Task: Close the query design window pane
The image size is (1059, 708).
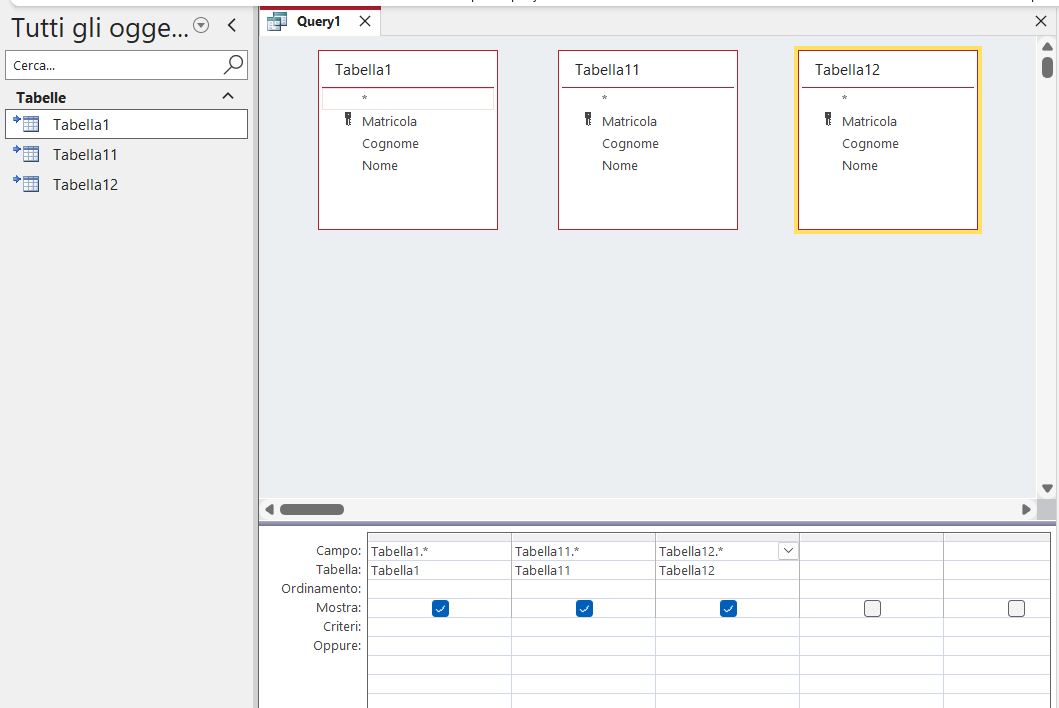Action: [1041, 22]
